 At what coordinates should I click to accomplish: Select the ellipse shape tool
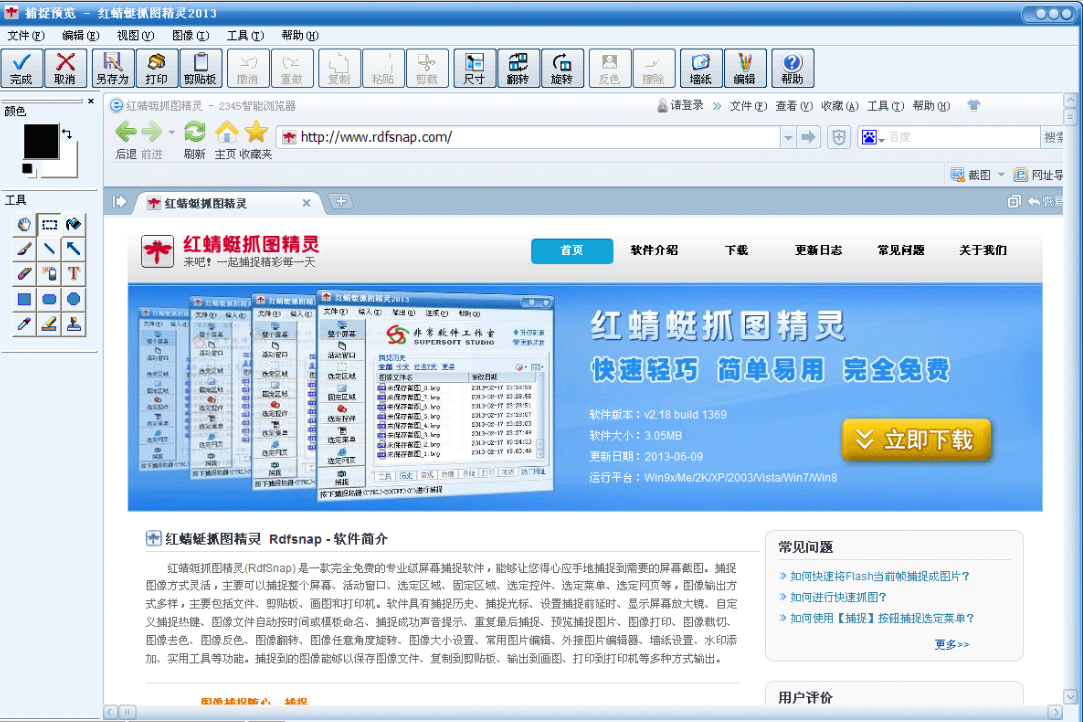point(73,299)
